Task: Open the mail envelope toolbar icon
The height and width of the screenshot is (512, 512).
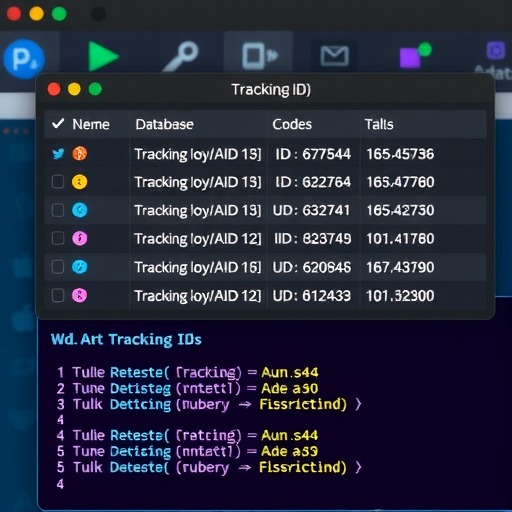Action: [334, 56]
